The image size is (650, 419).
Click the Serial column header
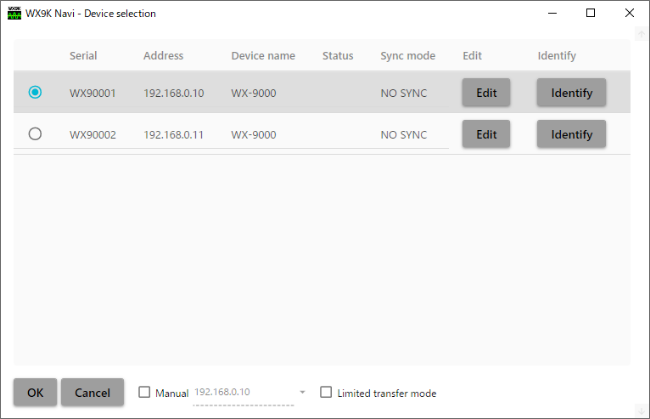click(83, 56)
